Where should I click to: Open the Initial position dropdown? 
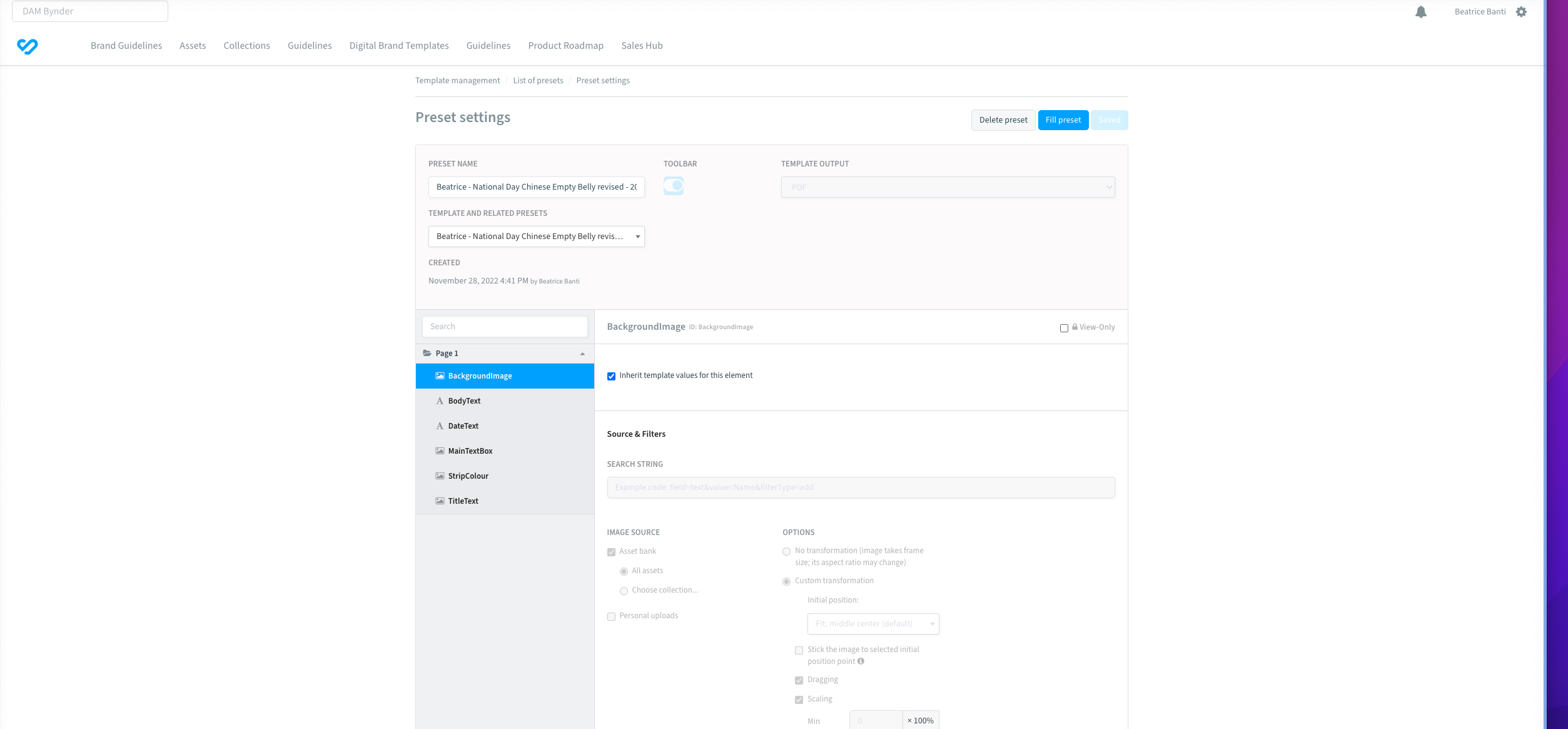[x=873, y=624]
